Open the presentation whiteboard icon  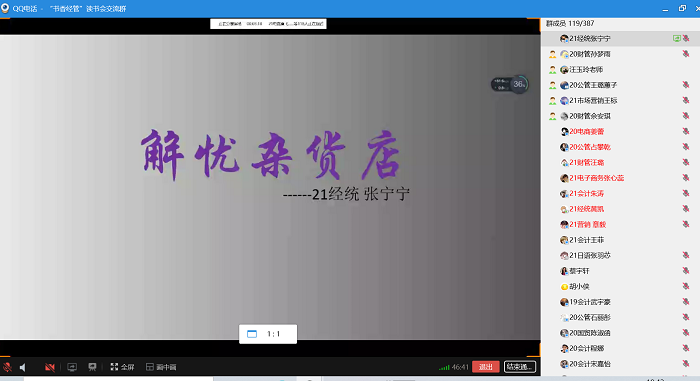pos(92,367)
